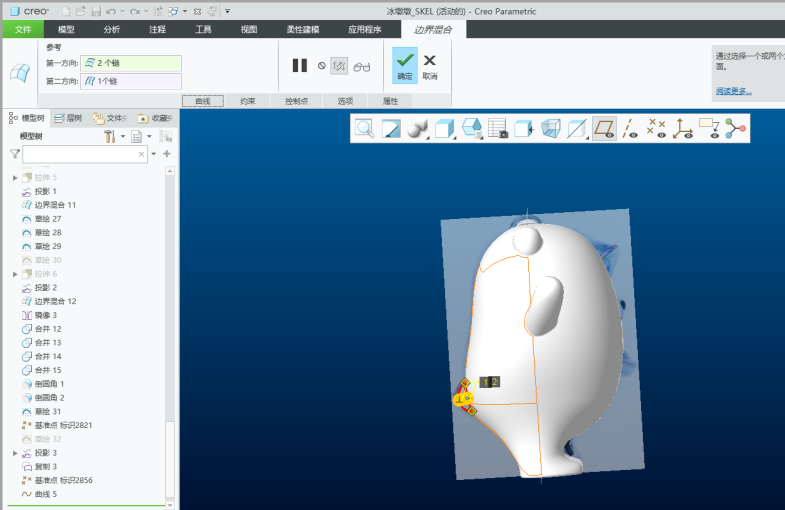Open the 分析 ribbon tab

click(x=111, y=29)
